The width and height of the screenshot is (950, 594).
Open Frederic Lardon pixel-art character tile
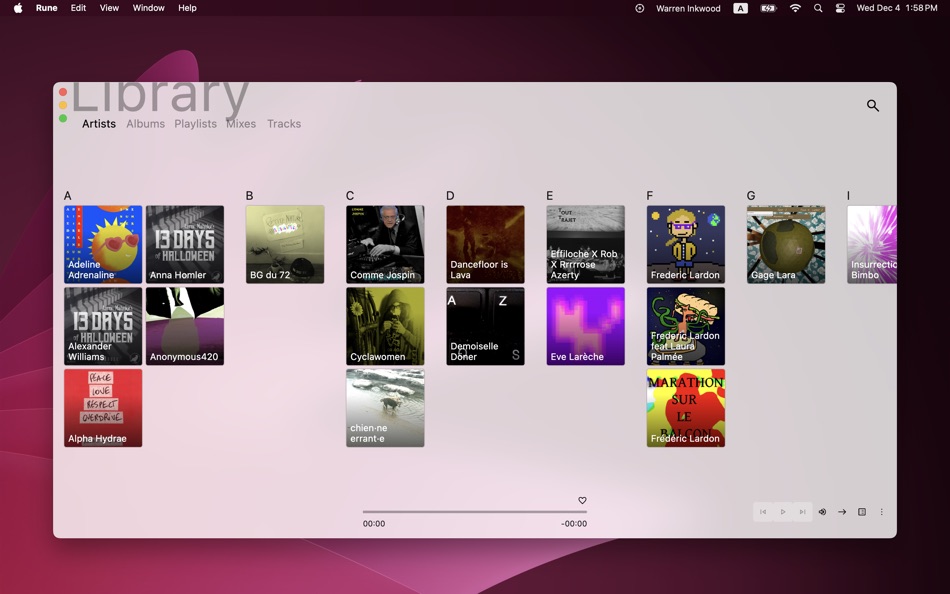[x=686, y=244]
